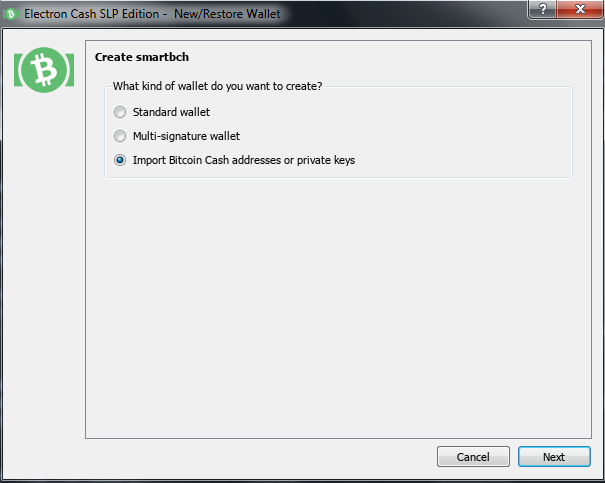Click the "Standard wallet" label text
This screenshot has width=605, height=483.
coord(171,112)
